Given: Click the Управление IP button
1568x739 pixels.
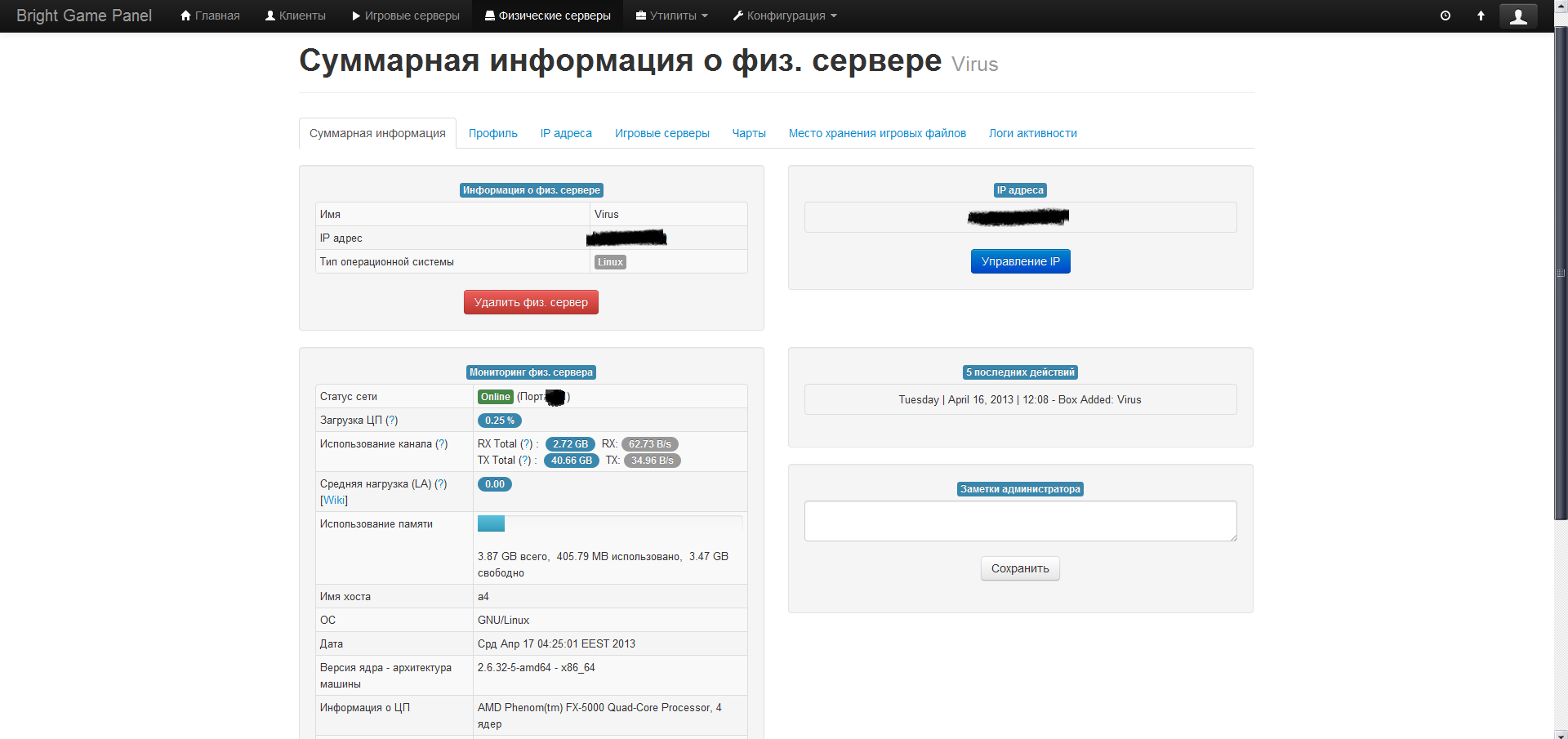Looking at the screenshot, I should pyautogui.click(x=1021, y=261).
